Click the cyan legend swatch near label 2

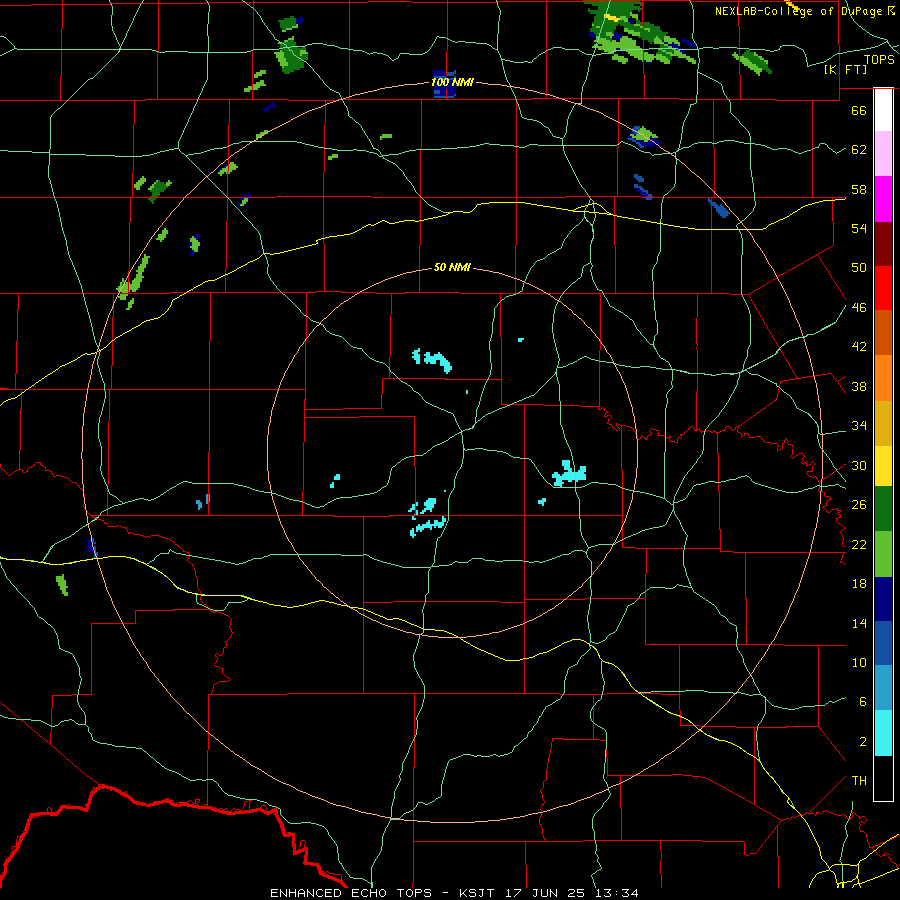click(x=883, y=733)
